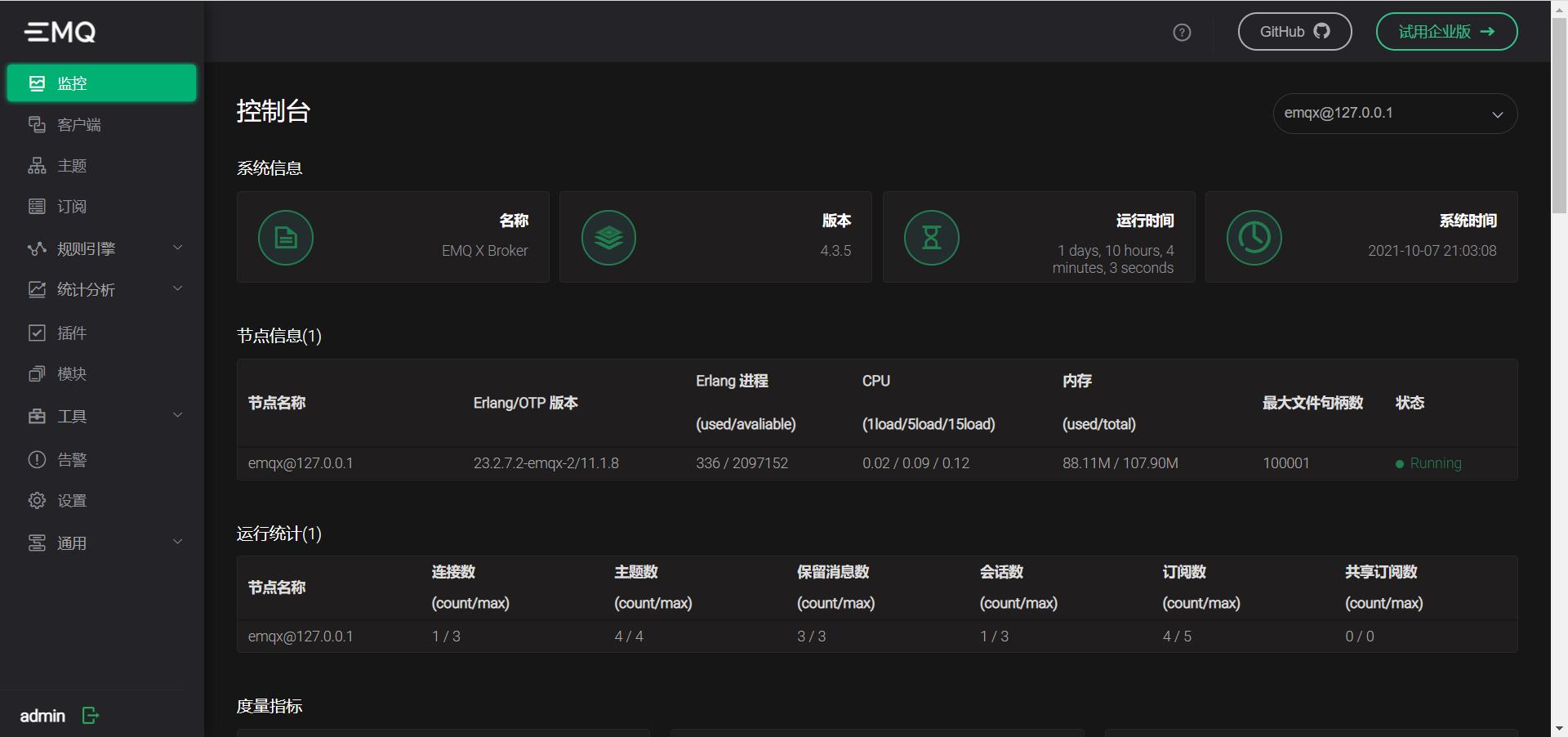Expand the 工具 (Tools) section
This screenshot has width=1568, height=737.
[x=178, y=415]
